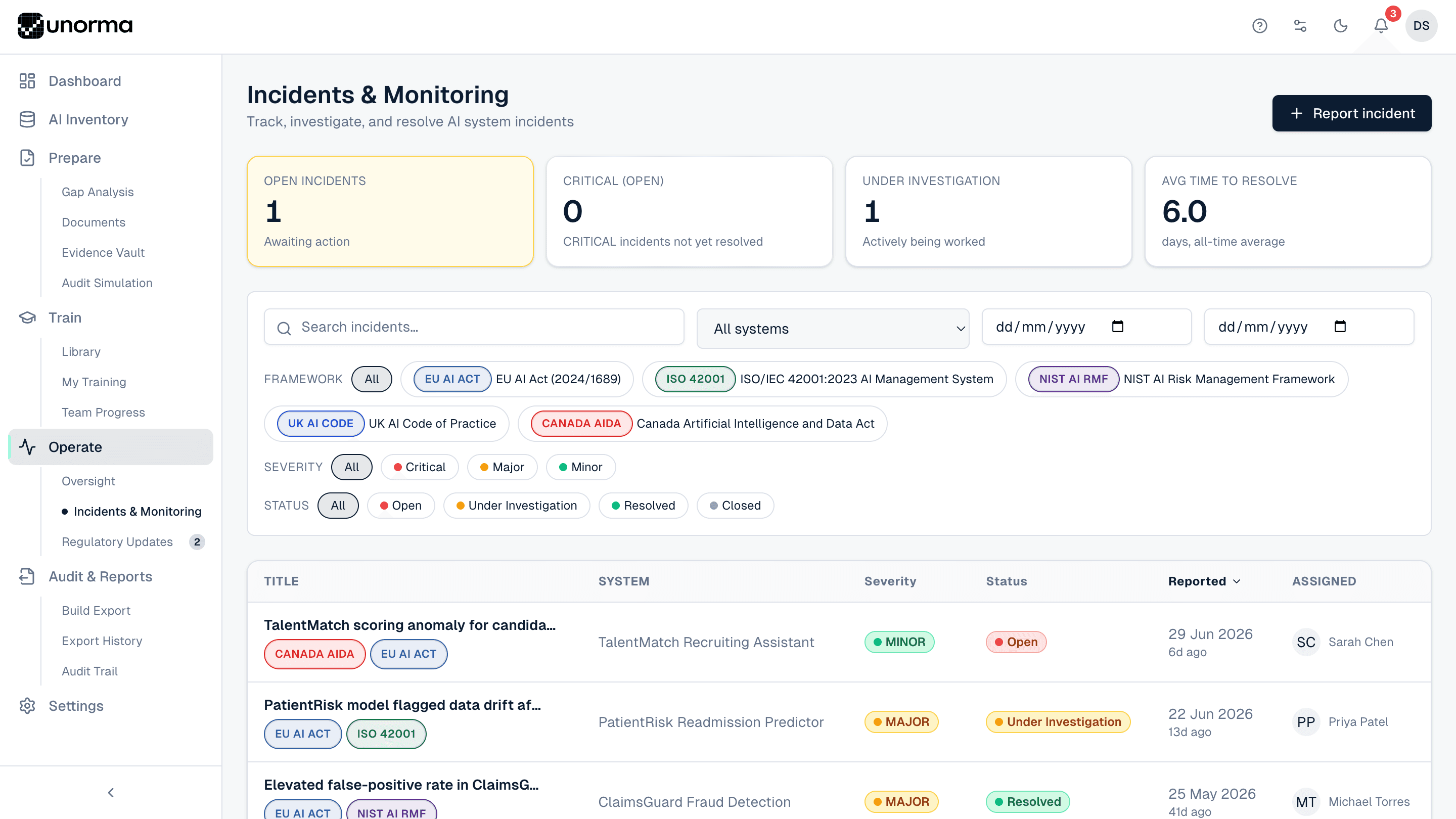Click the AI Inventory database icon
Image resolution: width=1456 pixels, height=819 pixels.
tap(27, 119)
